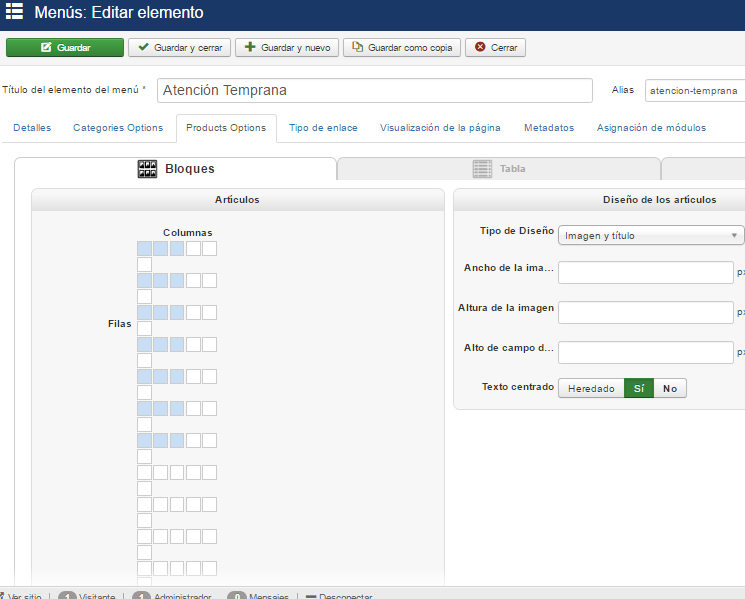
Task: Switch to the Metadatos tab
Action: 549,128
